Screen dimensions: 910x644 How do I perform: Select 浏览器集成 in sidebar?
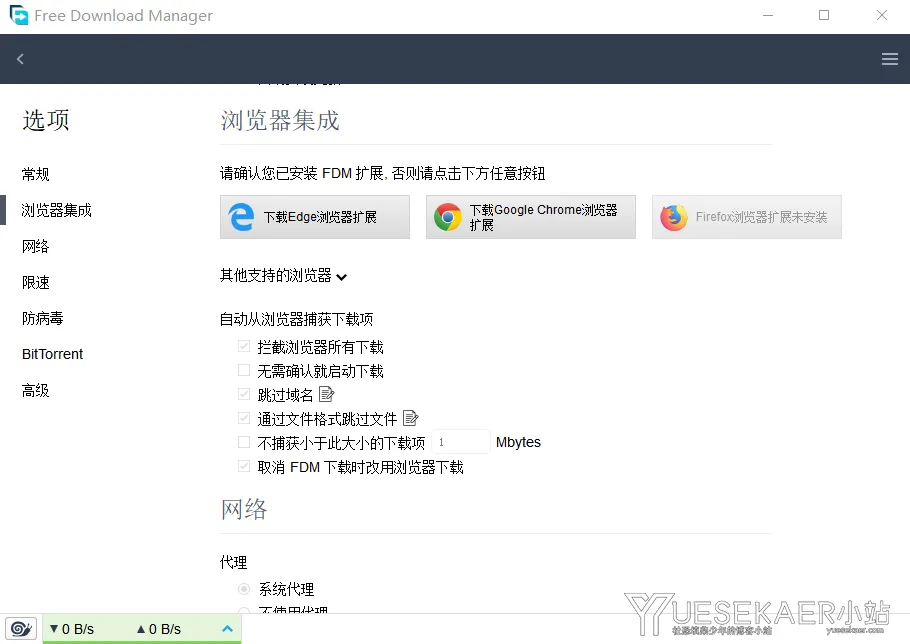click(56, 210)
